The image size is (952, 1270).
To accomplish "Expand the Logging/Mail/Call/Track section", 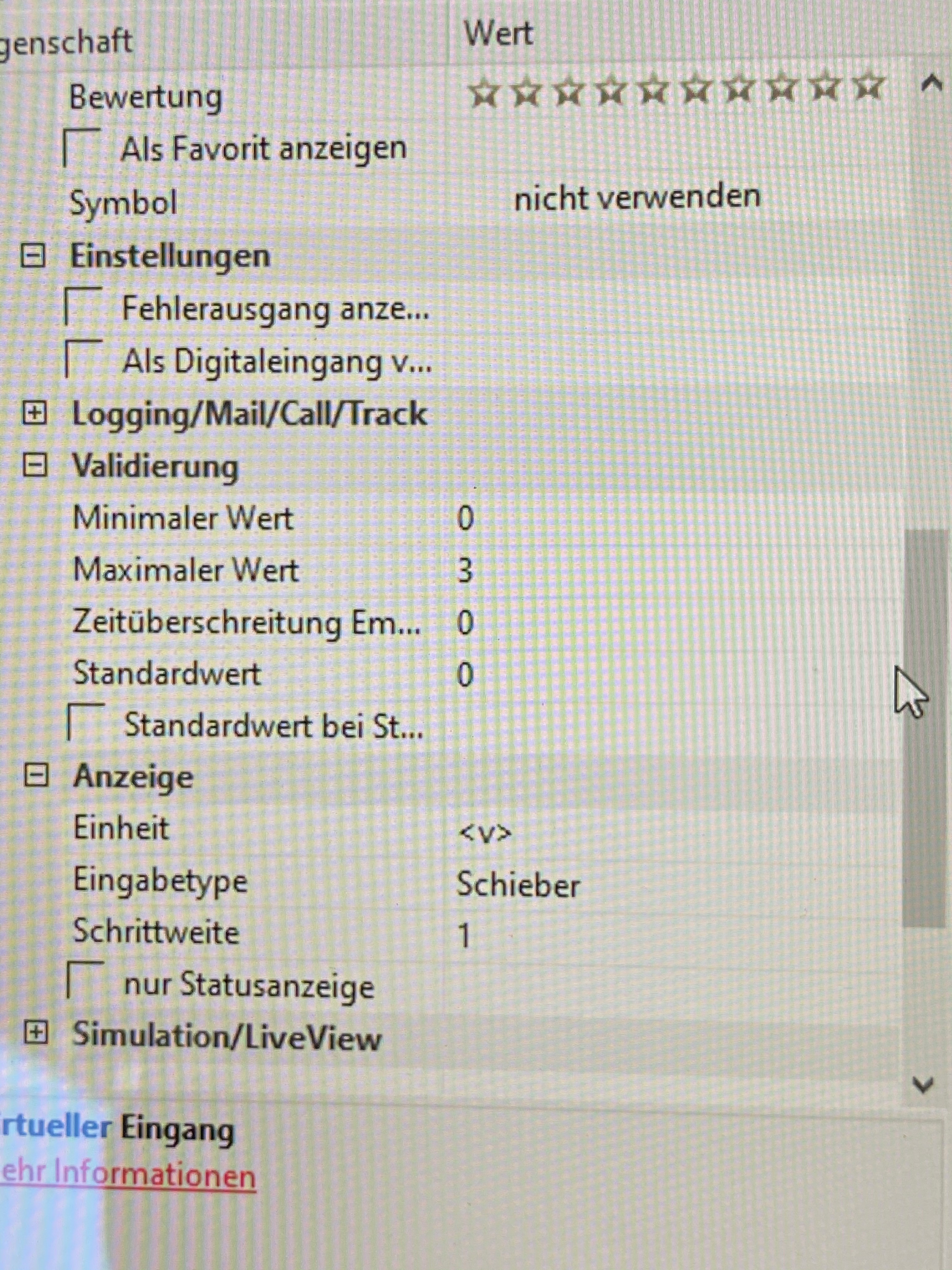I will click(x=34, y=413).
